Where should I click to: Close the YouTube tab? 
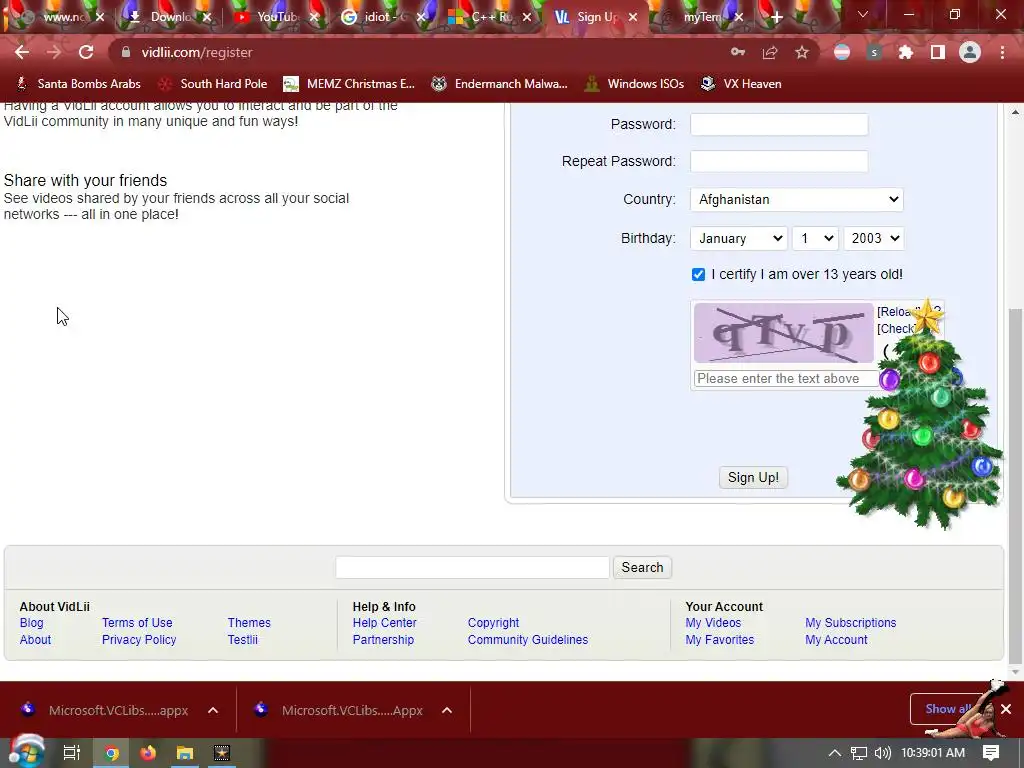(313, 18)
